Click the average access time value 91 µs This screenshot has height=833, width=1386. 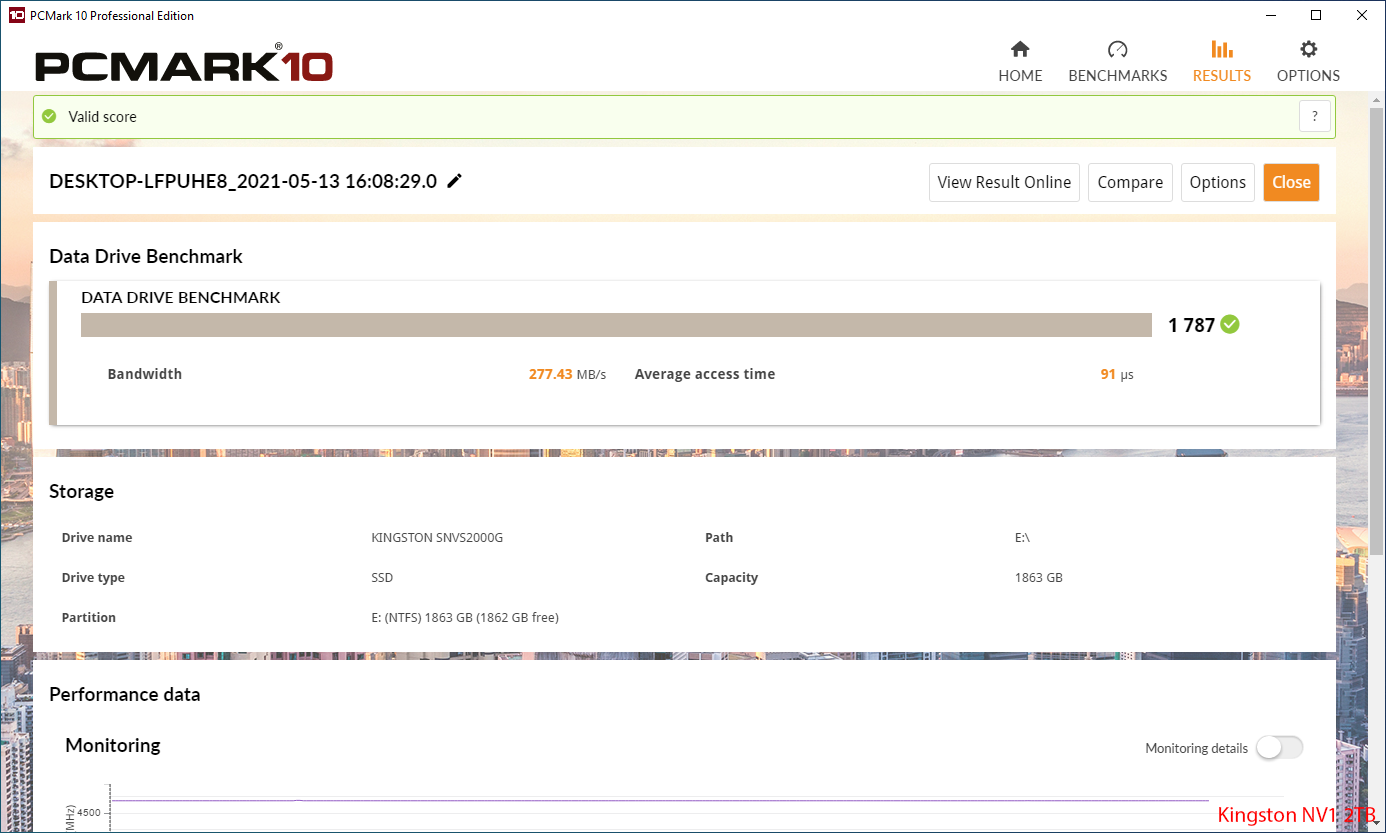pyautogui.click(x=1117, y=374)
